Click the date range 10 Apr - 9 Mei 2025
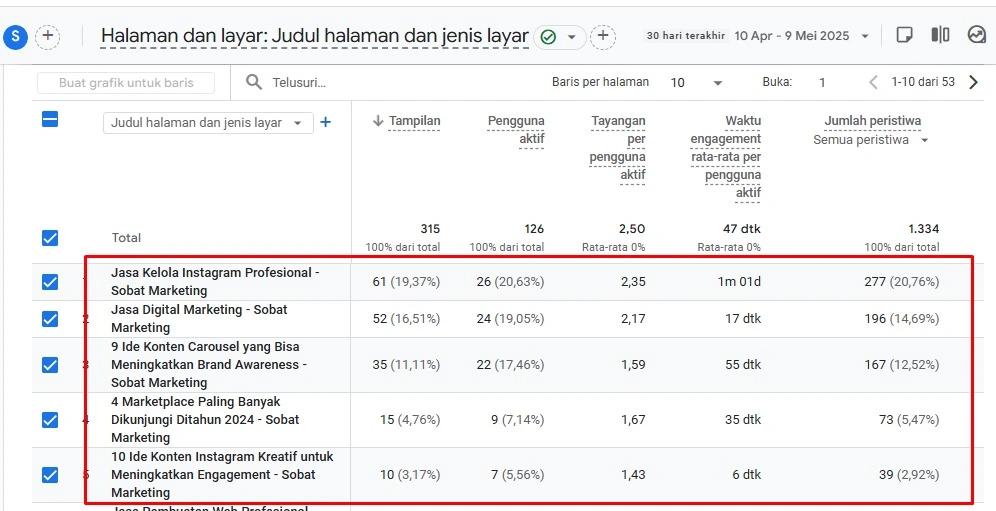The width and height of the screenshot is (996, 511). pyautogui.click(x=791, y=36)
